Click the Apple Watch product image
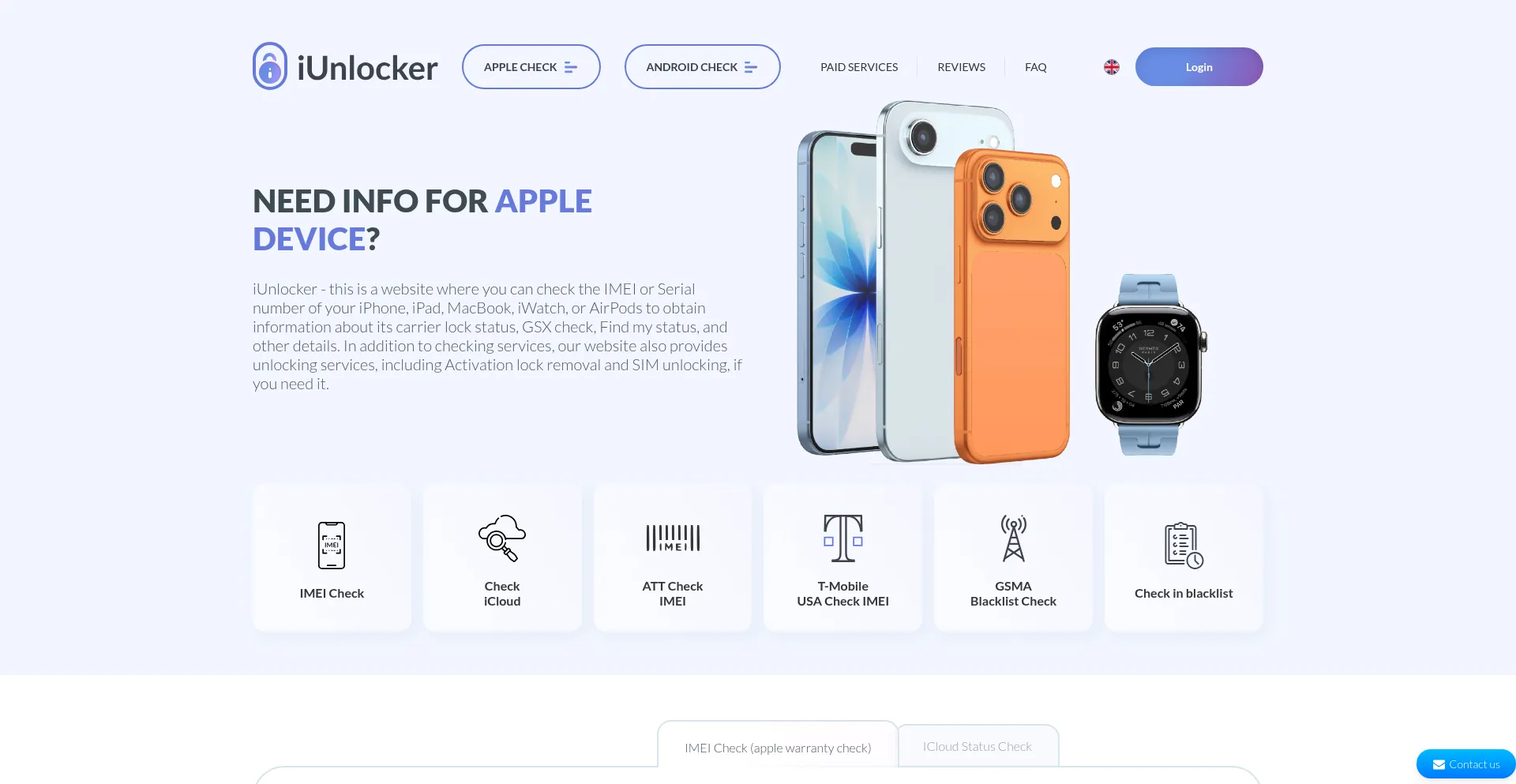The height and width of the screenshot is (784, 1516). (1150, 365)
